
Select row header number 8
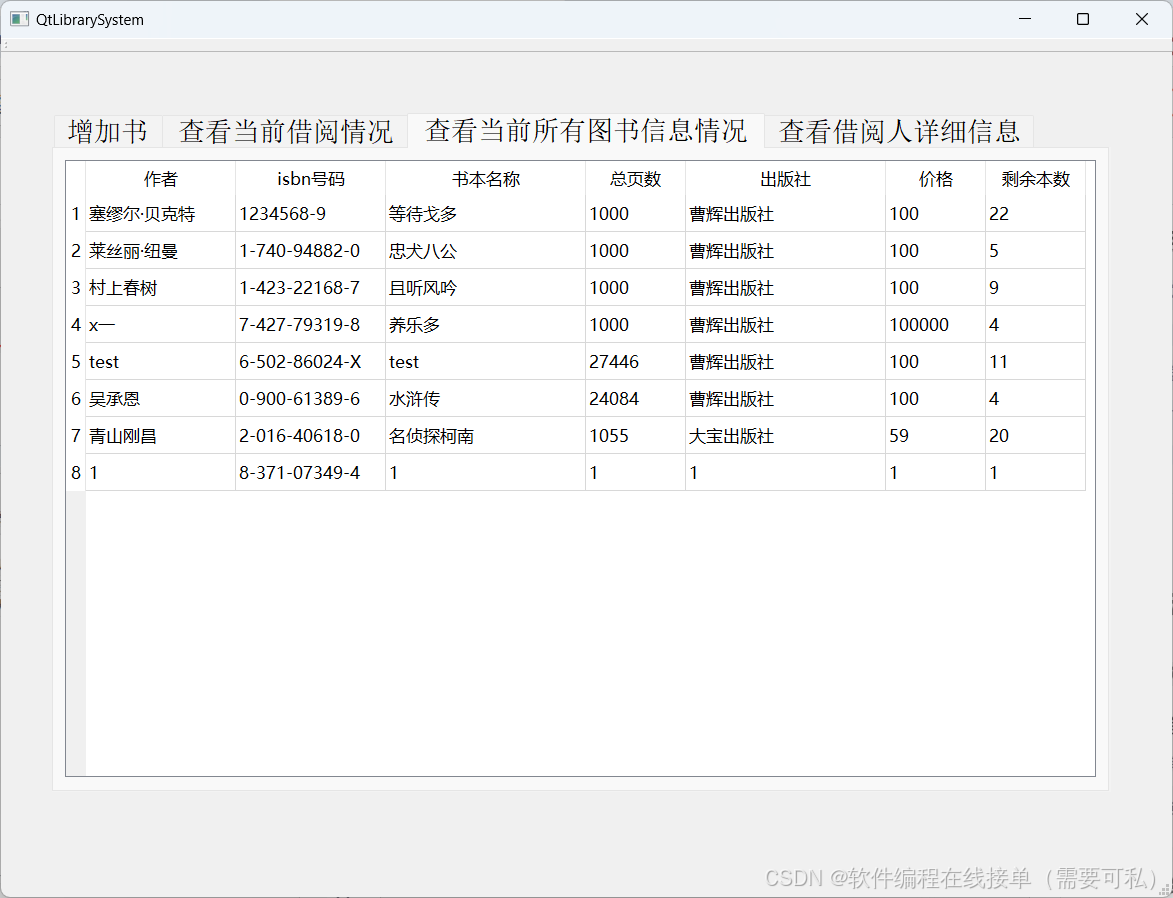pos(76,472)
